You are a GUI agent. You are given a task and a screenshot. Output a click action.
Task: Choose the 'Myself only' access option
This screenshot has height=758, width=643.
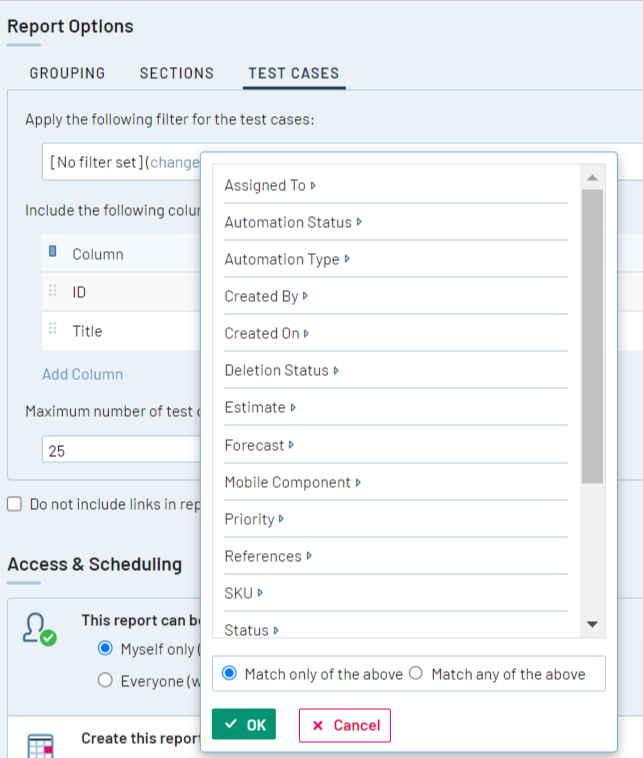105,649
